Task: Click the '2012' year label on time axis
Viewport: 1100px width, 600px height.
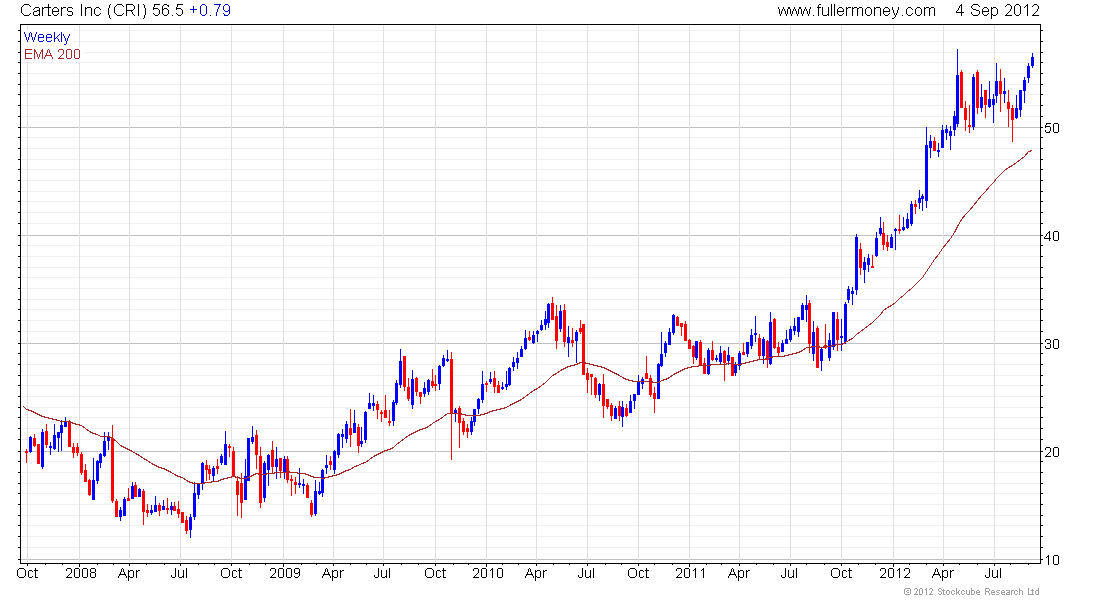Action: click(x=894, y=573)
